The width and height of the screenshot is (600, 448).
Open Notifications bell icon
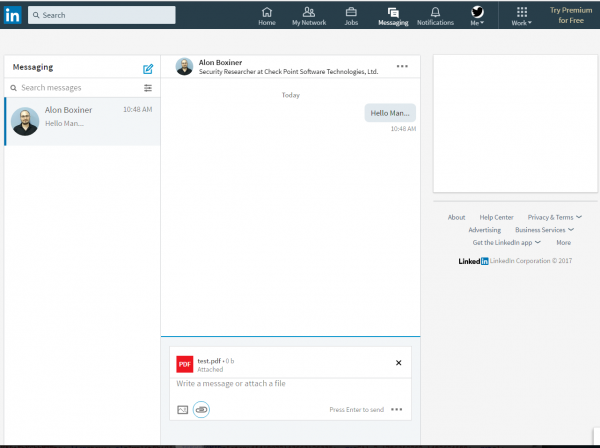pyautogui.click(x=435, y=15)
